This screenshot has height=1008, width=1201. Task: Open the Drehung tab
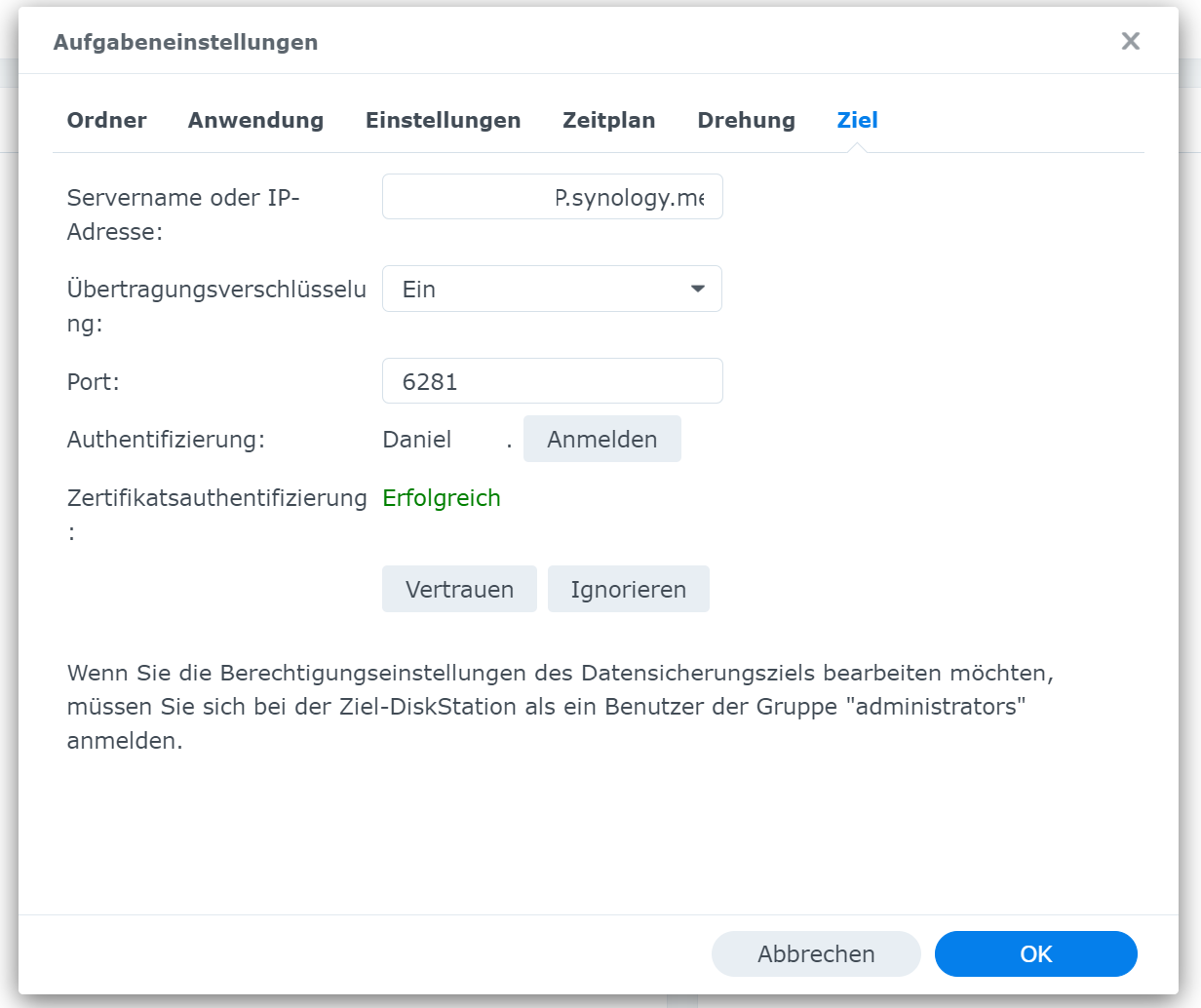[x=746, y=120]
